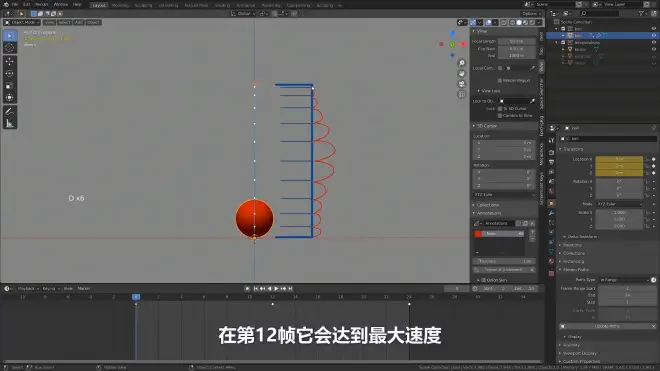Choose the Measure tool
Viewport: 660px width, 371px height.
[x=10, y=124]
